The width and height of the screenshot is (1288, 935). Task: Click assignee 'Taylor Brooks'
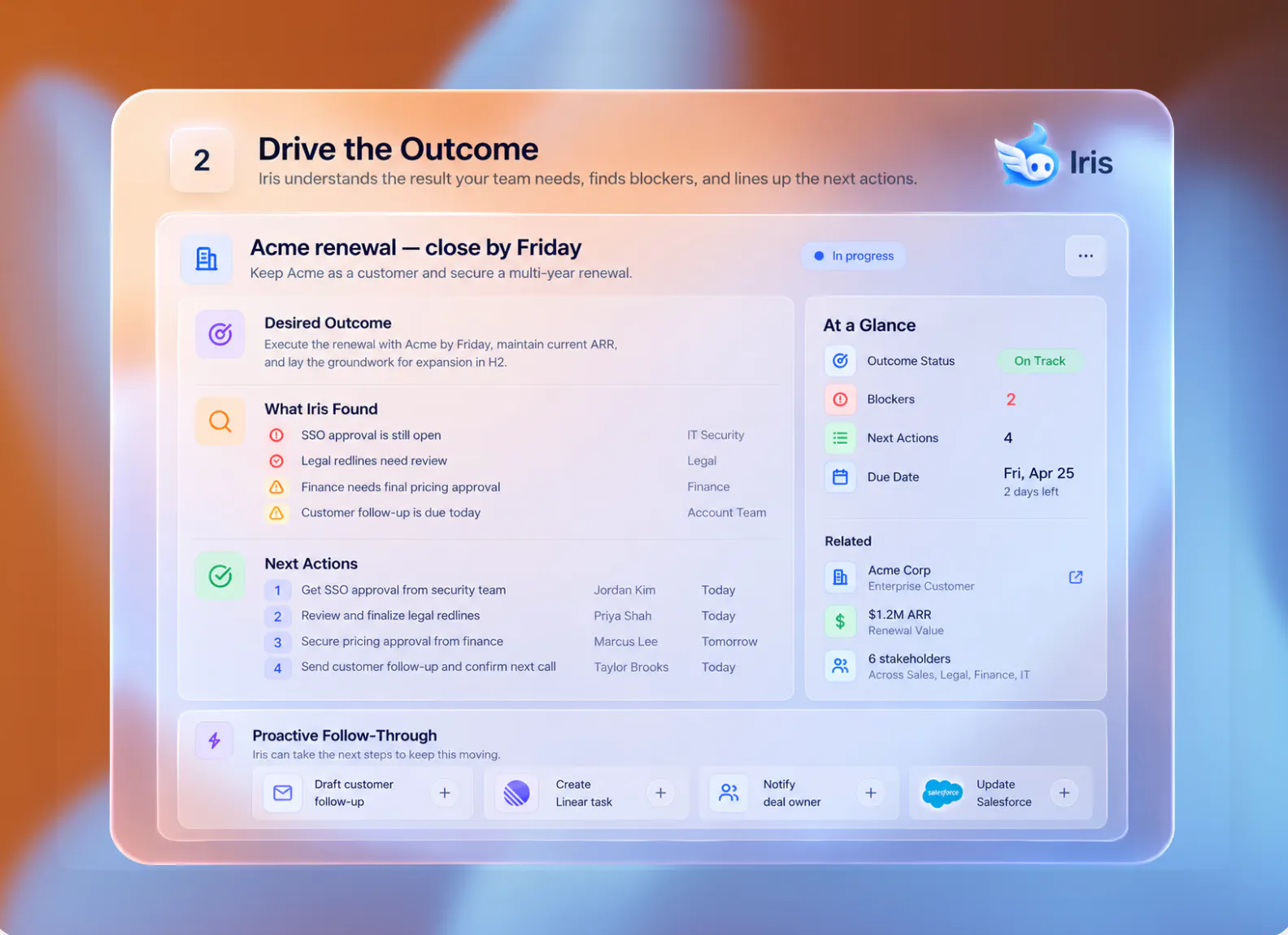[x=631, y=668]
